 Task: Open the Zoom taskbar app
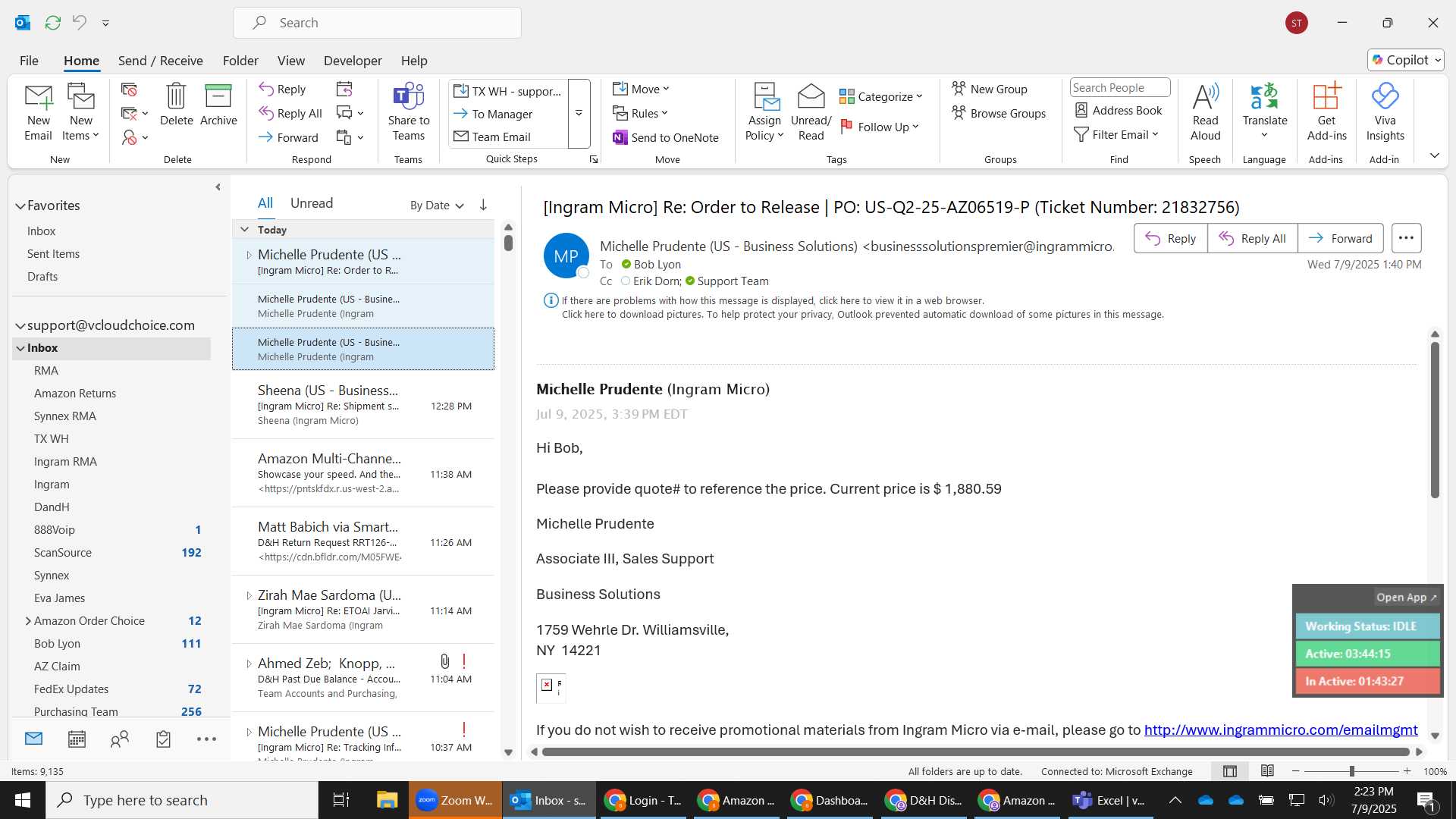coord(455,800)
